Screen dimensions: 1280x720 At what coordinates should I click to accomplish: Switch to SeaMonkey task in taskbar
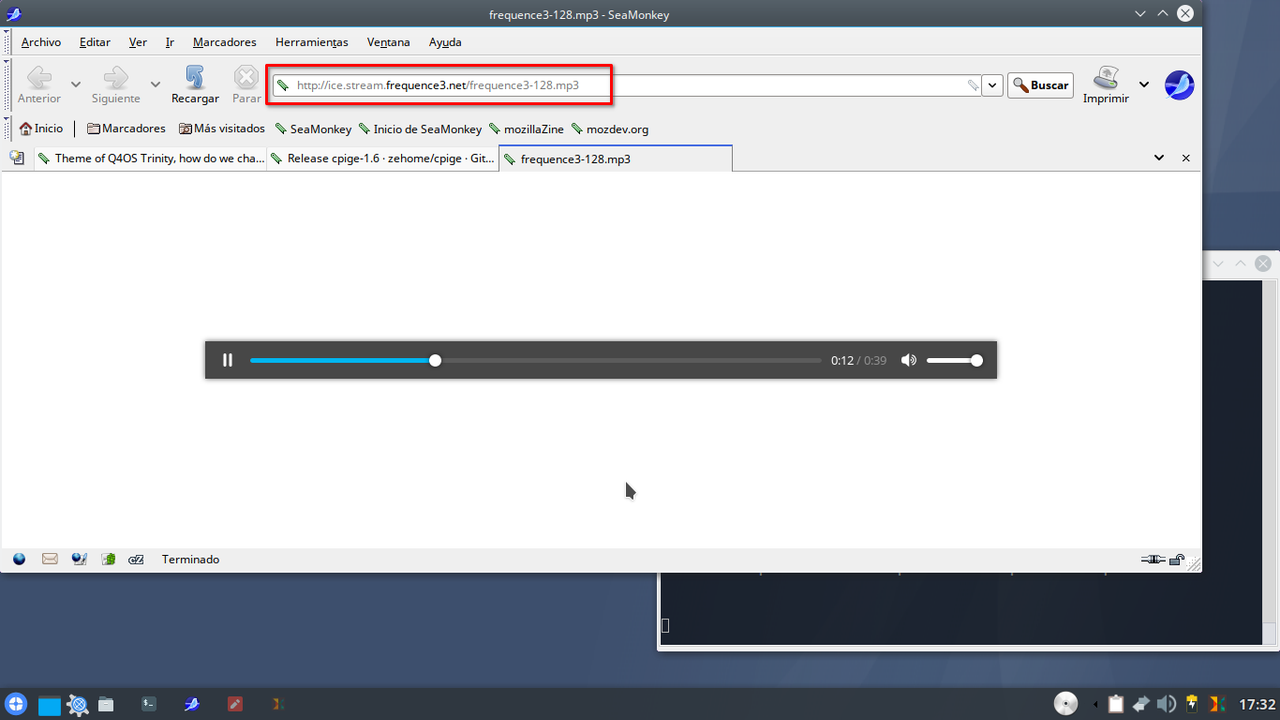[192, 704]
